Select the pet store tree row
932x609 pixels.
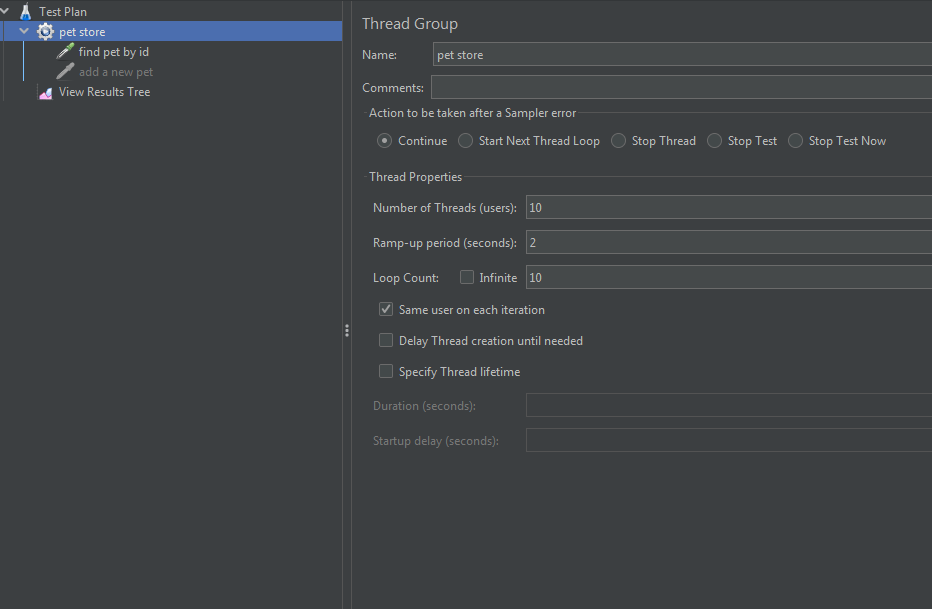171,31
